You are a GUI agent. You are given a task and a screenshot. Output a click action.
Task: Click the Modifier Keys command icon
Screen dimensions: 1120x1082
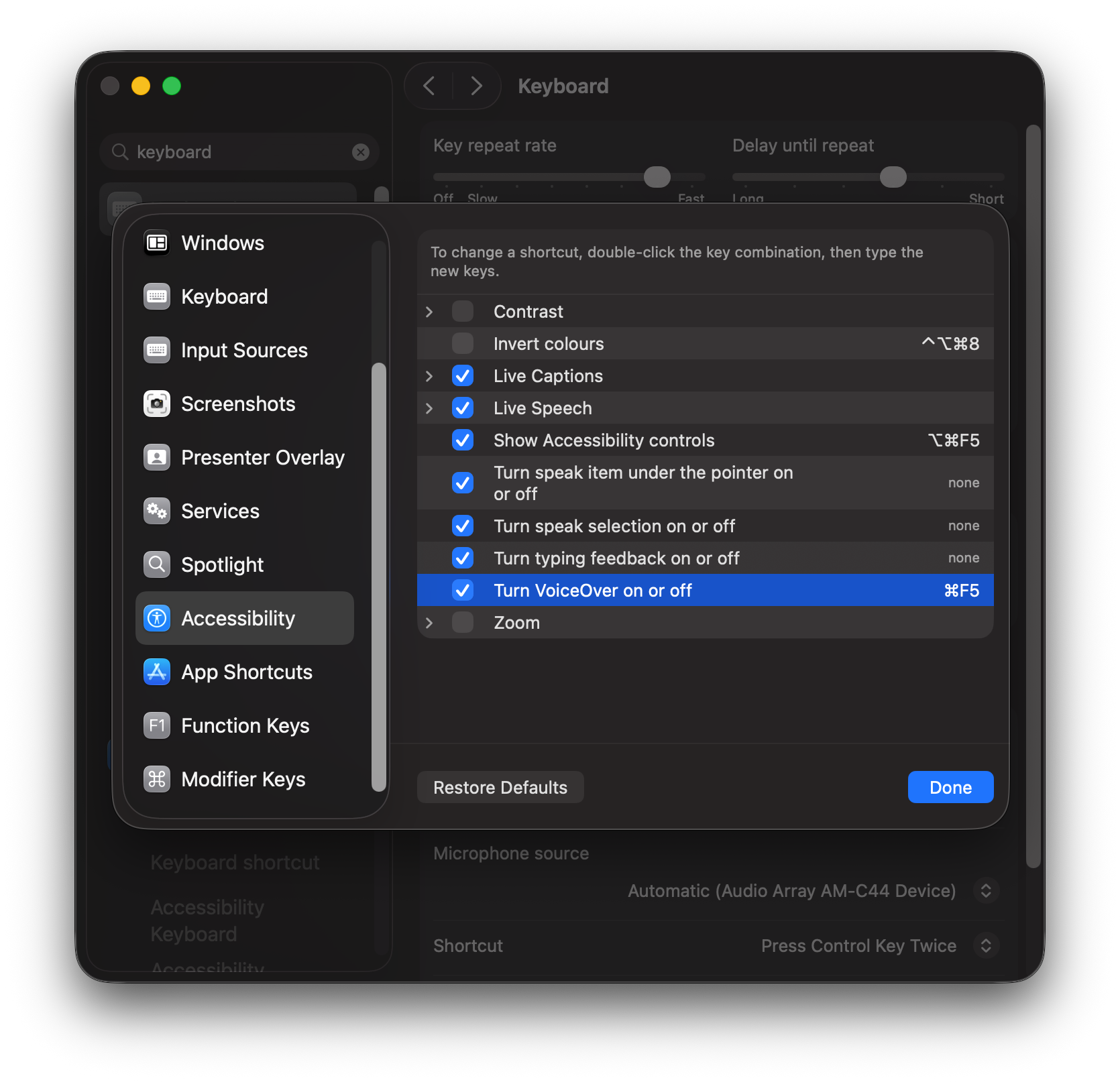pyautogui.click(x=156, y=779)
